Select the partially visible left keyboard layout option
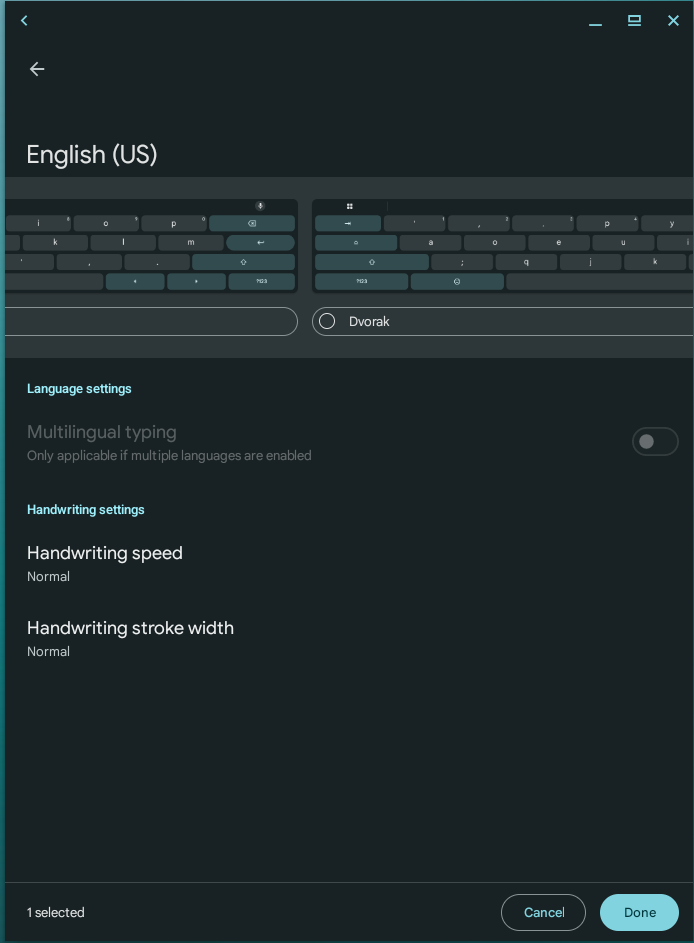The image size is (694, 943). point(150,321)
